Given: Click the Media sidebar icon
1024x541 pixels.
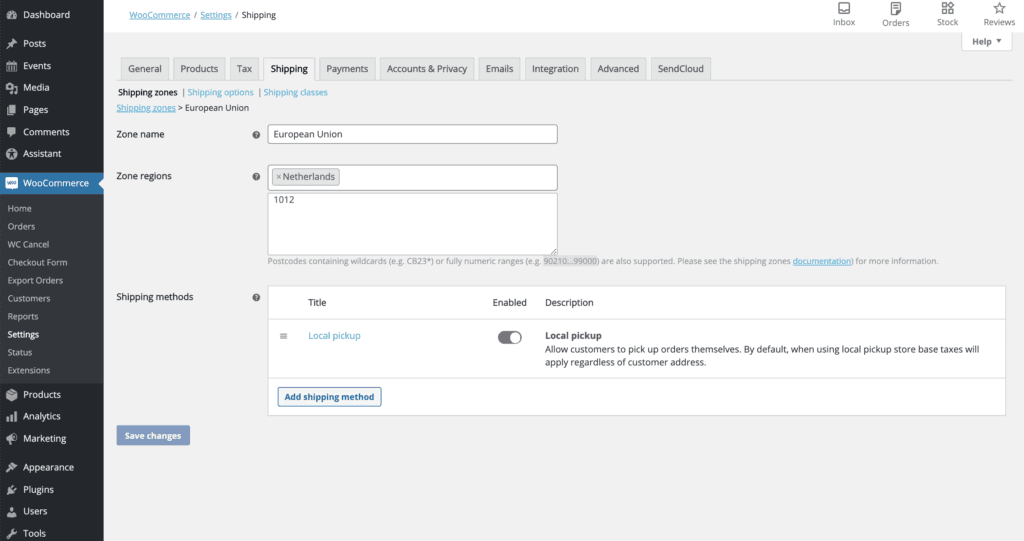Looking at the screenshot, I should (12, 88).
